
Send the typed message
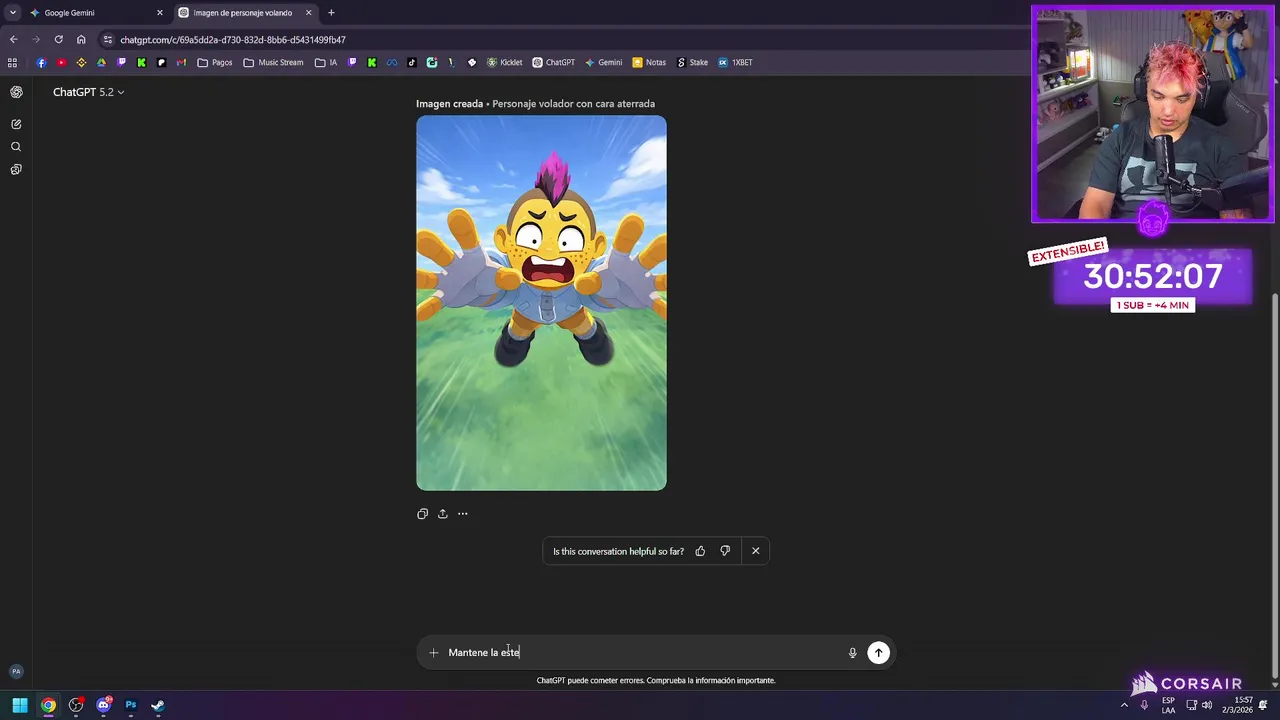(x=878, y=653)
